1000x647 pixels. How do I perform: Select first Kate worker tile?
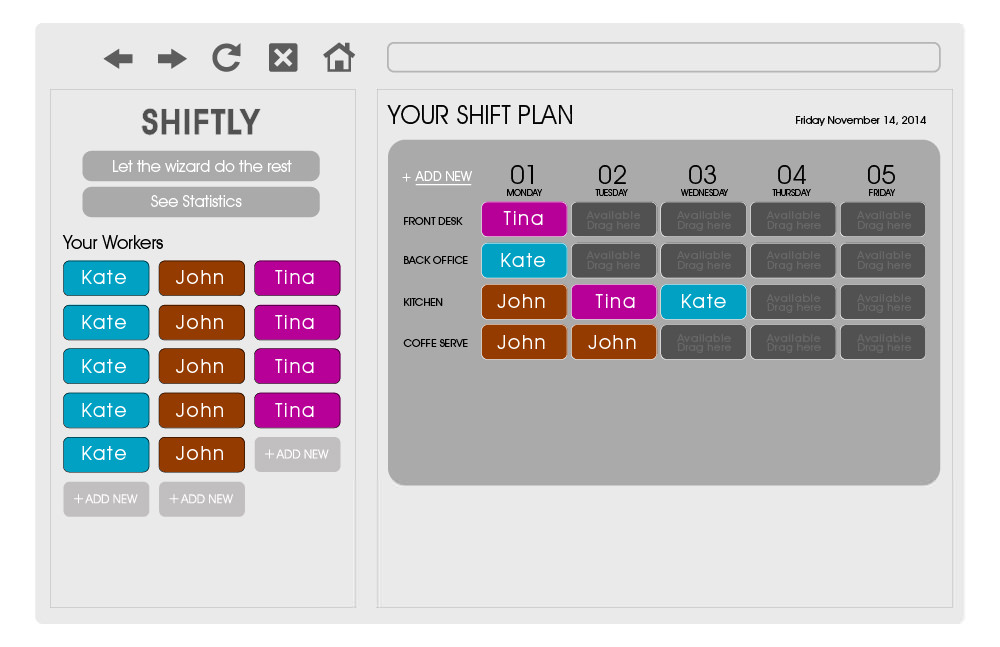tap(106, 278)
